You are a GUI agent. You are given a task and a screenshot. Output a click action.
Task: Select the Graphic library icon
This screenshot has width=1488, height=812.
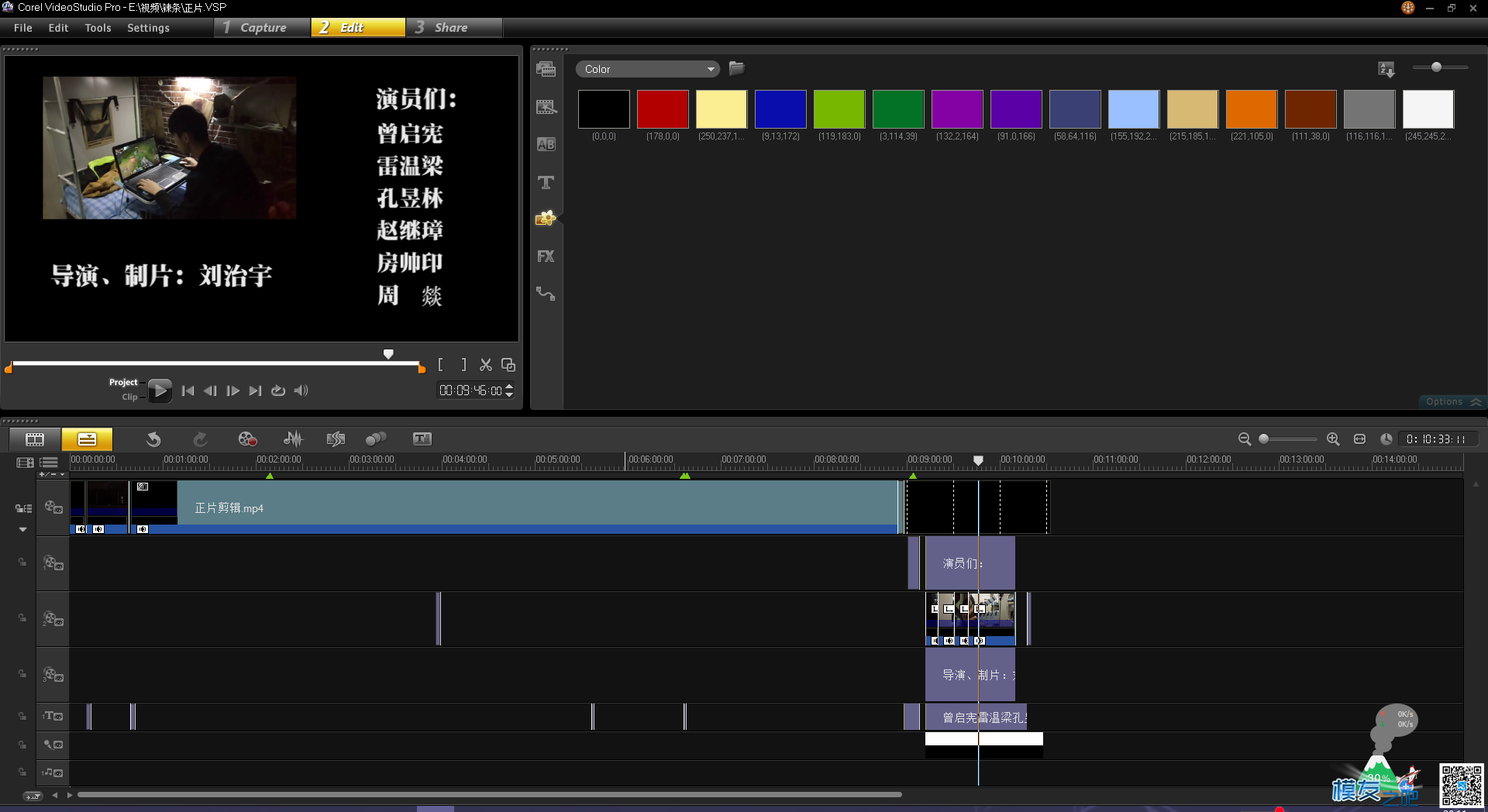coord(546,218)
